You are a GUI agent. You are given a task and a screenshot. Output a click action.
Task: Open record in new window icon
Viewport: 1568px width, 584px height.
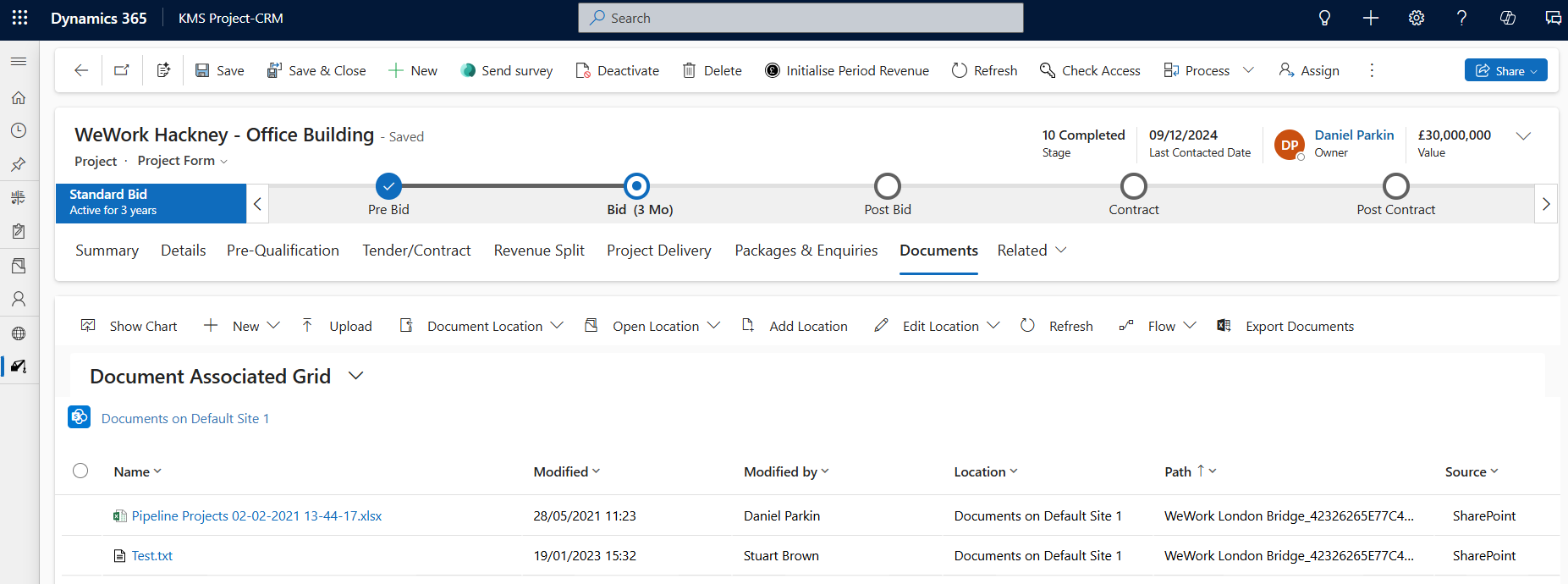[x=122, y=70]
